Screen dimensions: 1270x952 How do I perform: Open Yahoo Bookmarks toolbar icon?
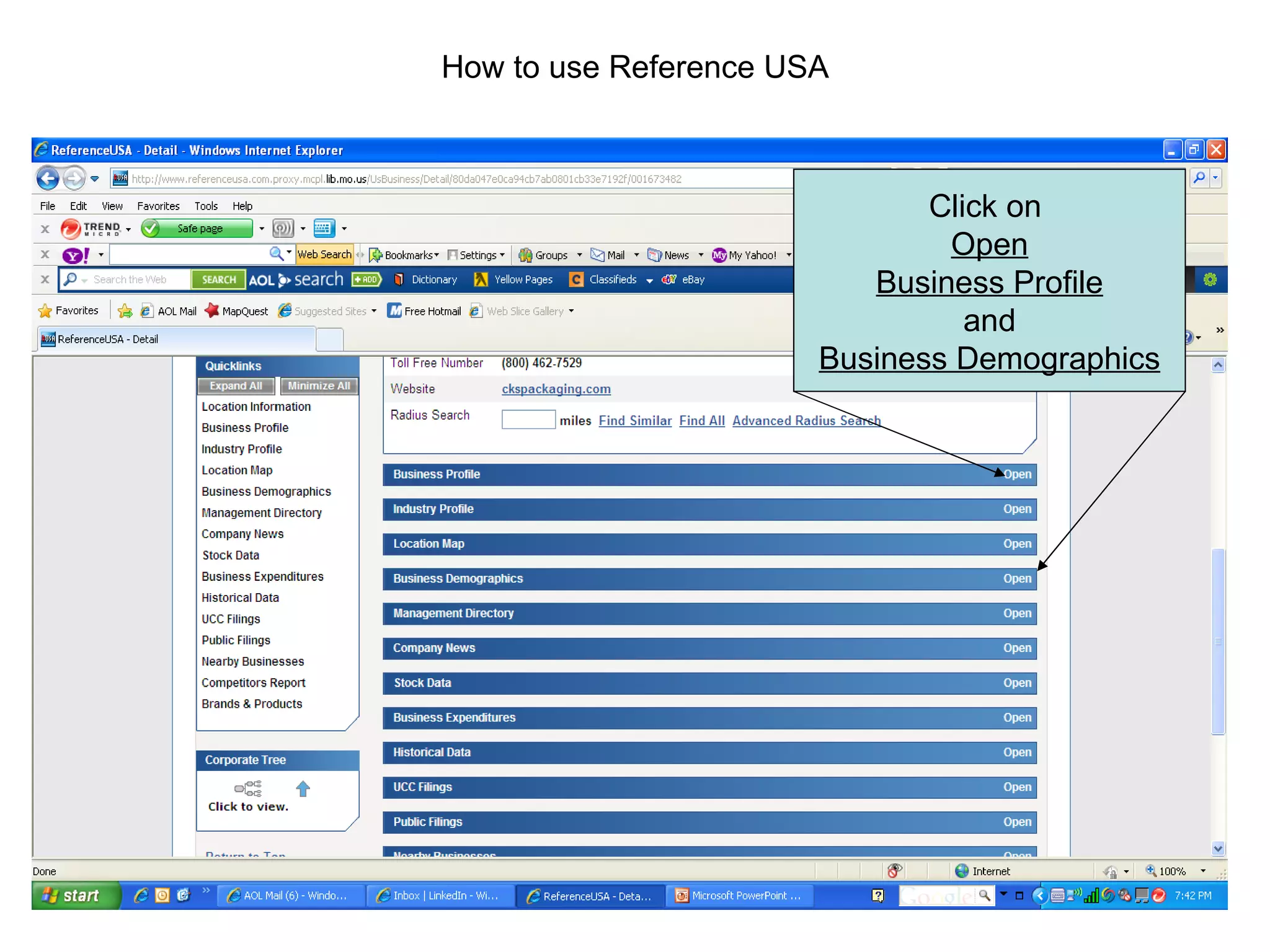(x=375, y=255)
